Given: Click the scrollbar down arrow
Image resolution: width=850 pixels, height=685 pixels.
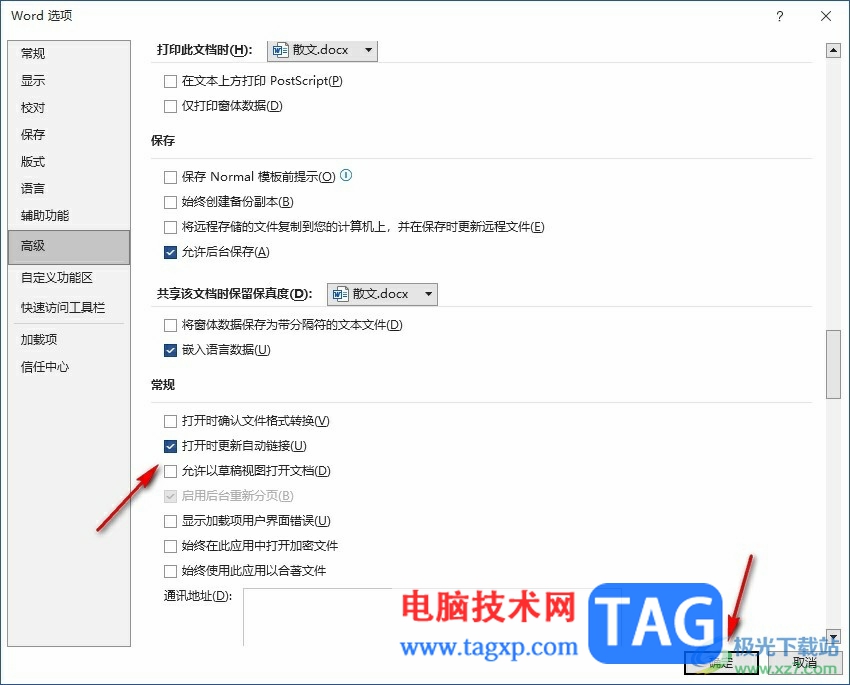Looking at the screenshot, I should (x=833, y=637).
